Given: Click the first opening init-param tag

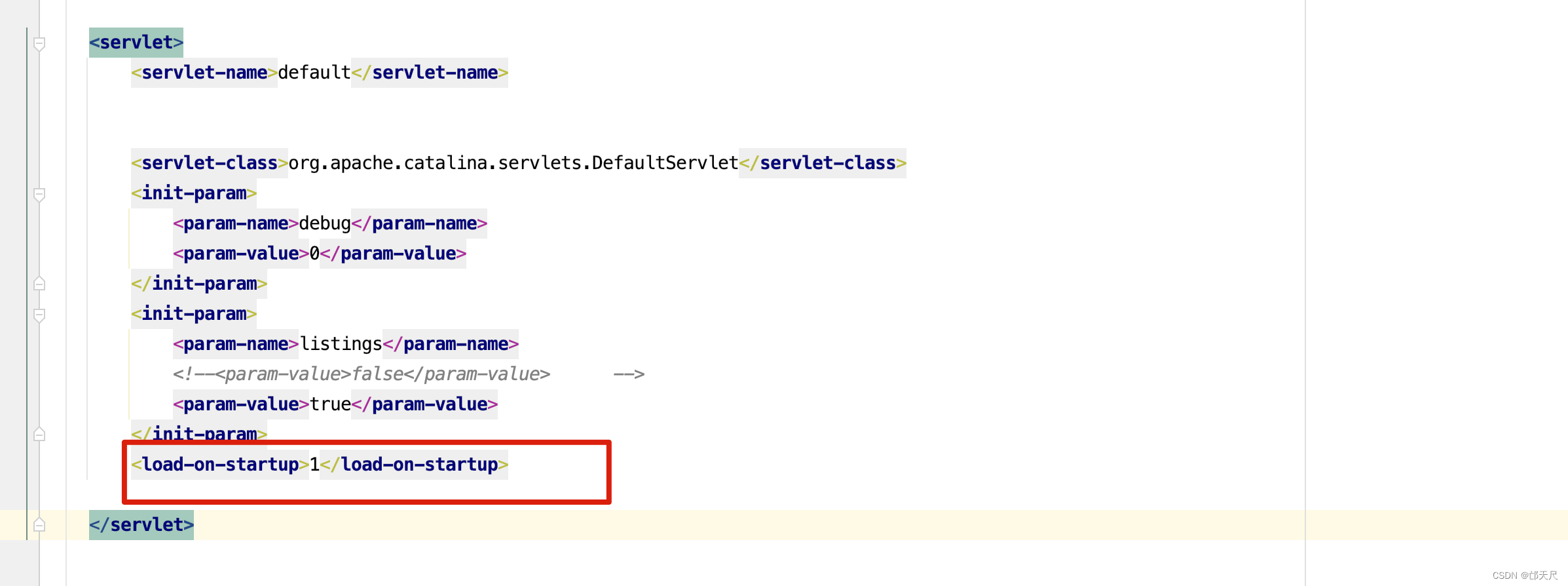Looking at the screenshot, I should pos(194,193).
